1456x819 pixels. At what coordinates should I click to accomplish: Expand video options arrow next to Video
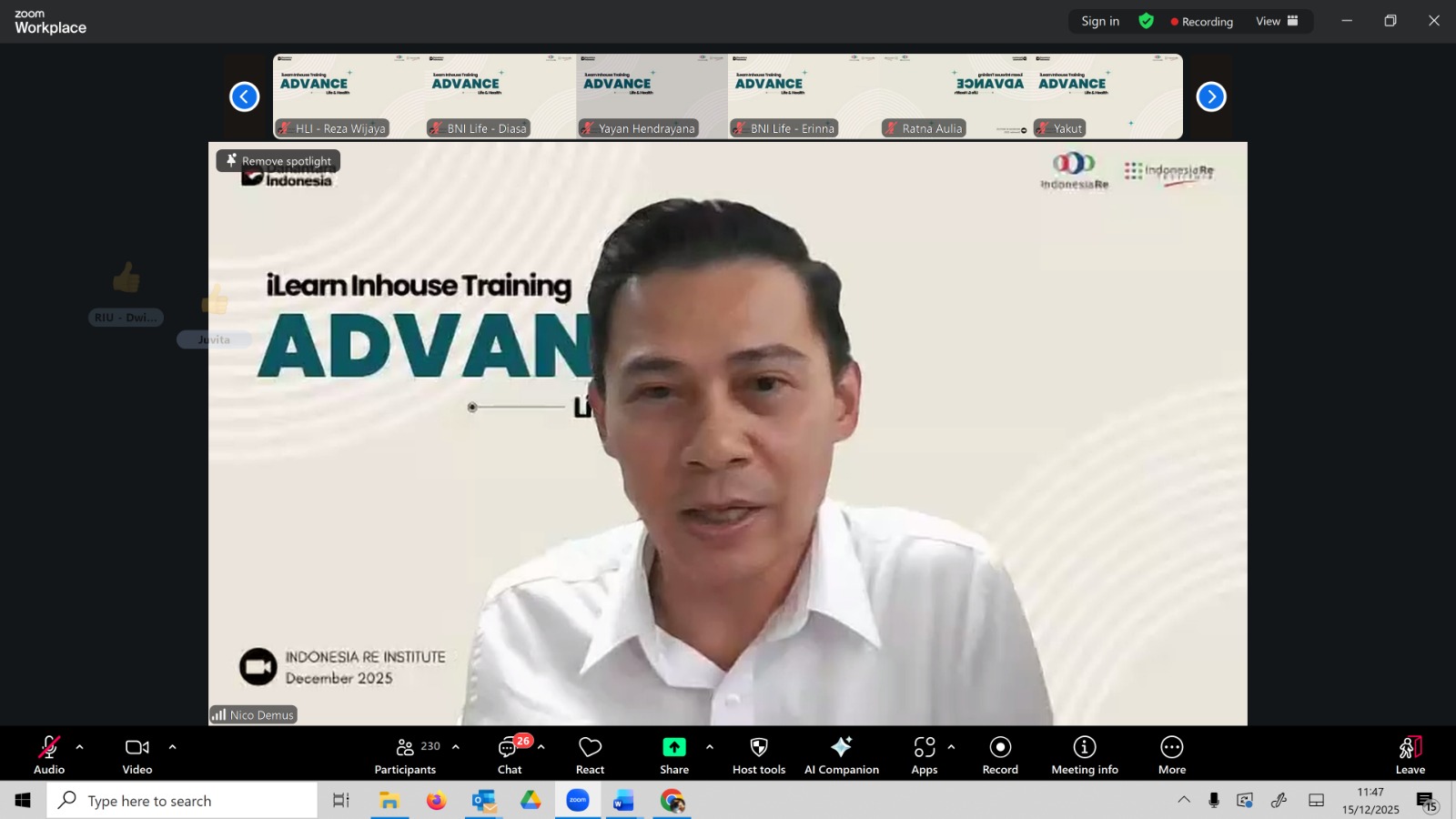click(x=172, y=747)
